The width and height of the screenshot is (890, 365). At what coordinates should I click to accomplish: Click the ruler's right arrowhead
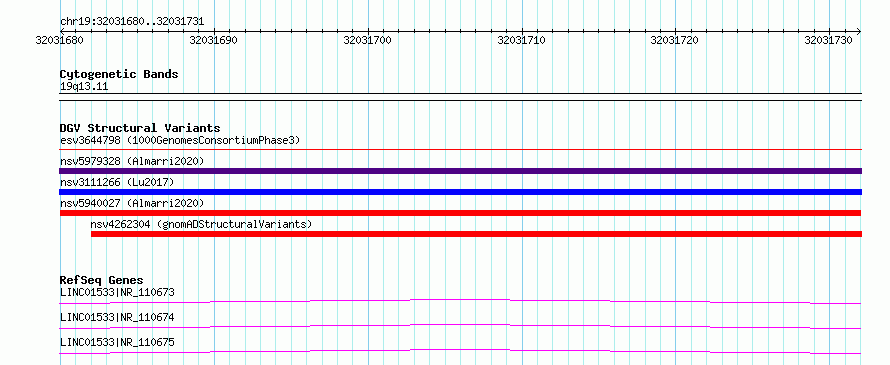pos(858,31)
